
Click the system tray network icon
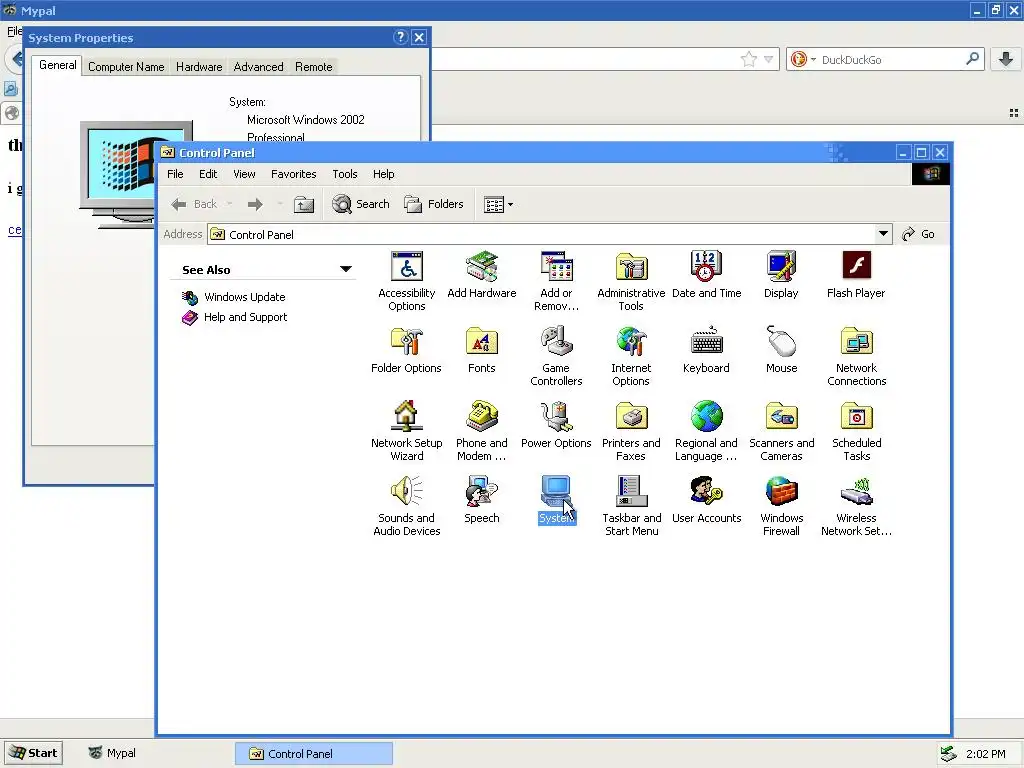[x=948, y=754]
